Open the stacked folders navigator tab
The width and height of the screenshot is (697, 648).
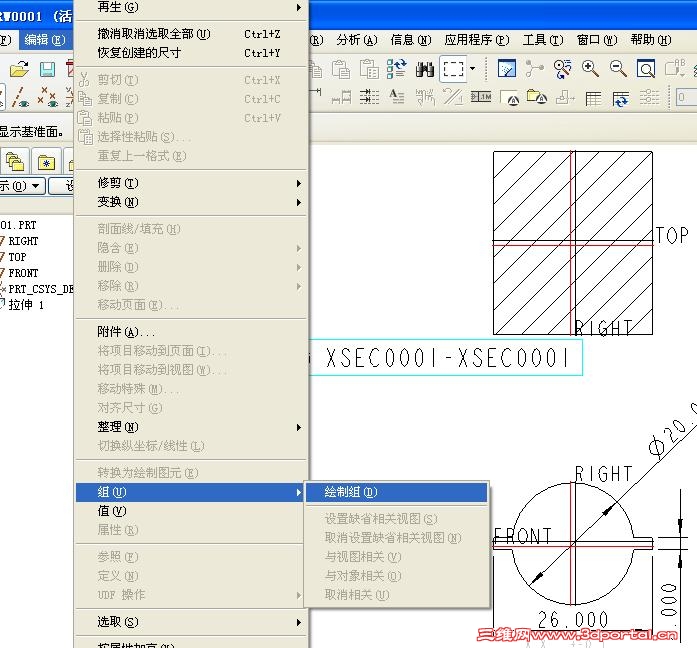click(15, 162)
